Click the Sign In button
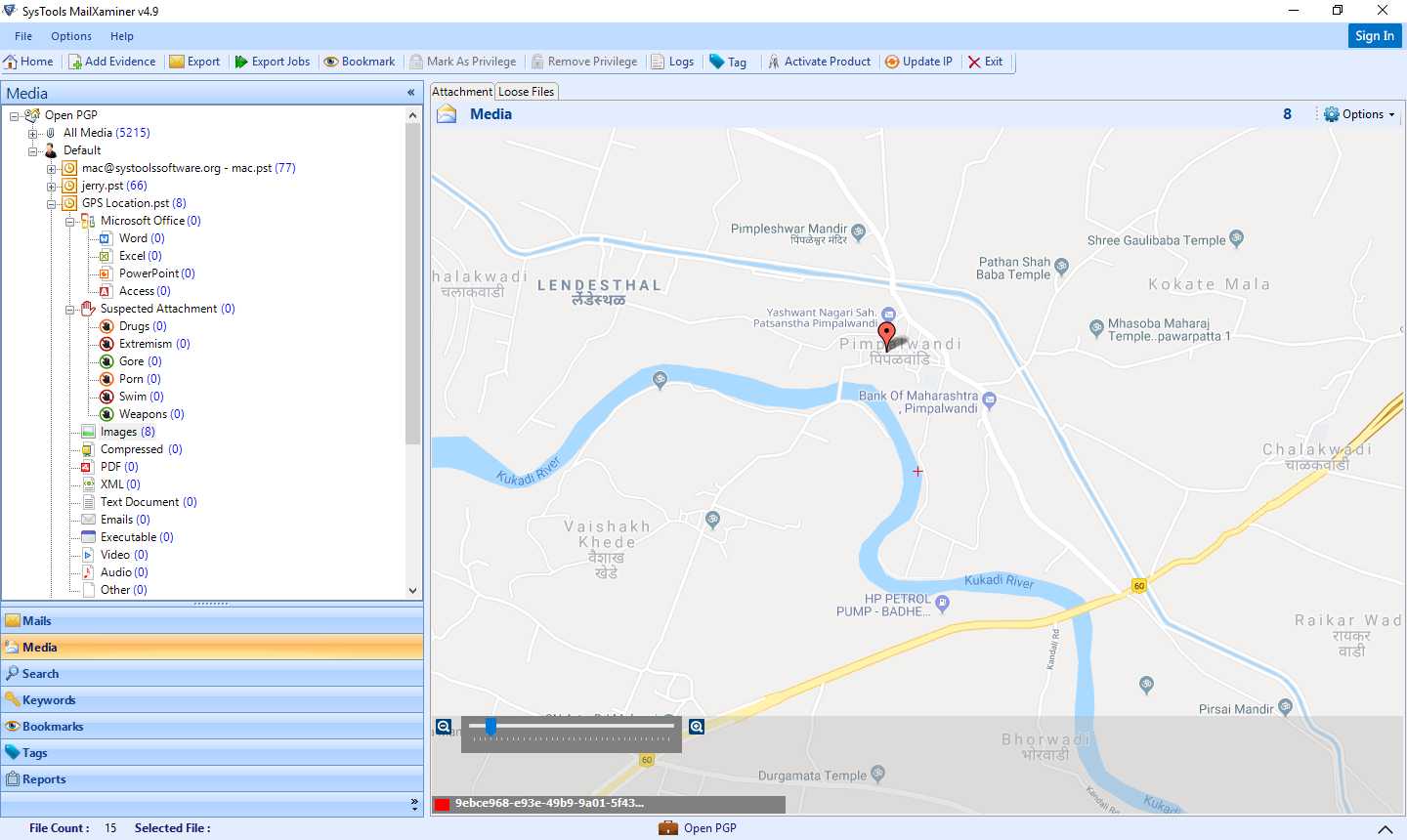The image size is (1407, 840). click(x=1375, y=35)
